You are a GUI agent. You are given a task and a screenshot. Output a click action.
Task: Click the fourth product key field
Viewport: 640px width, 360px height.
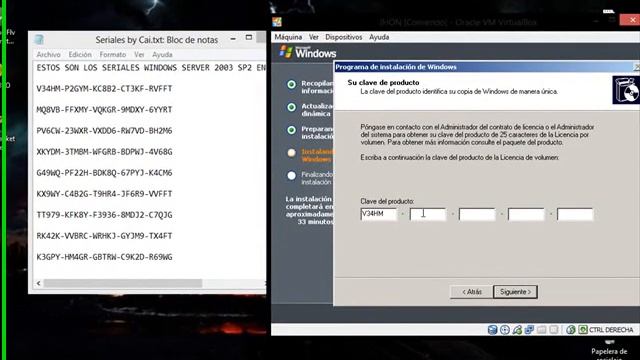[x=526, y=214]
